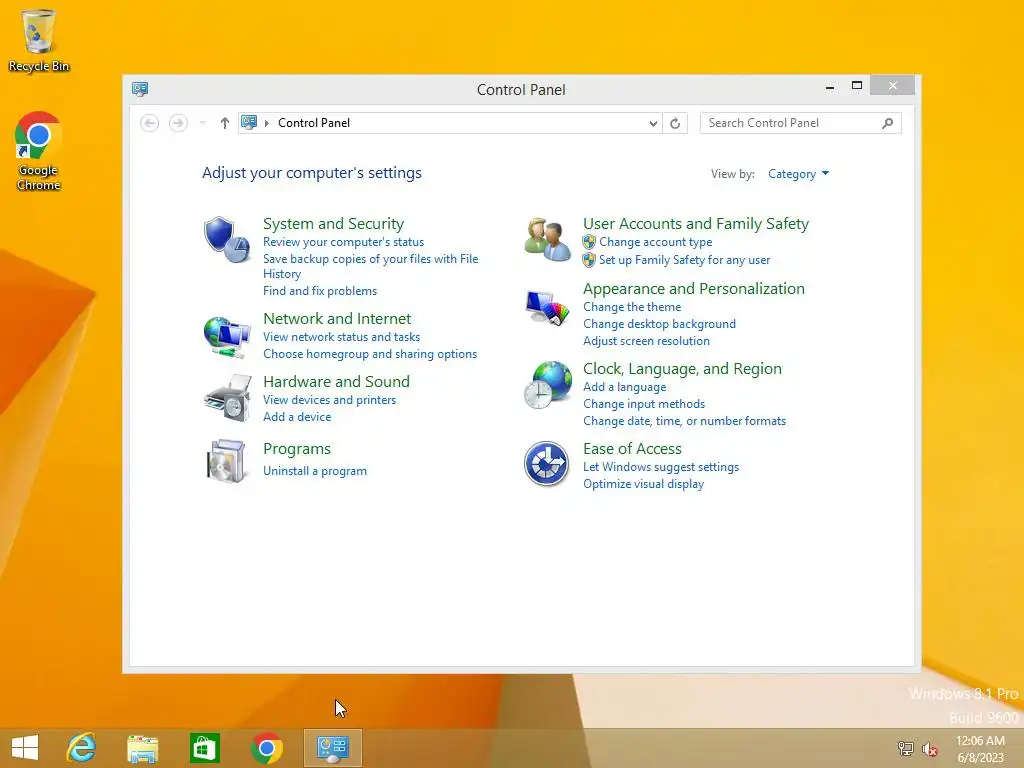
Task: Click View devices and printers
Action: [x=329, y=400]
